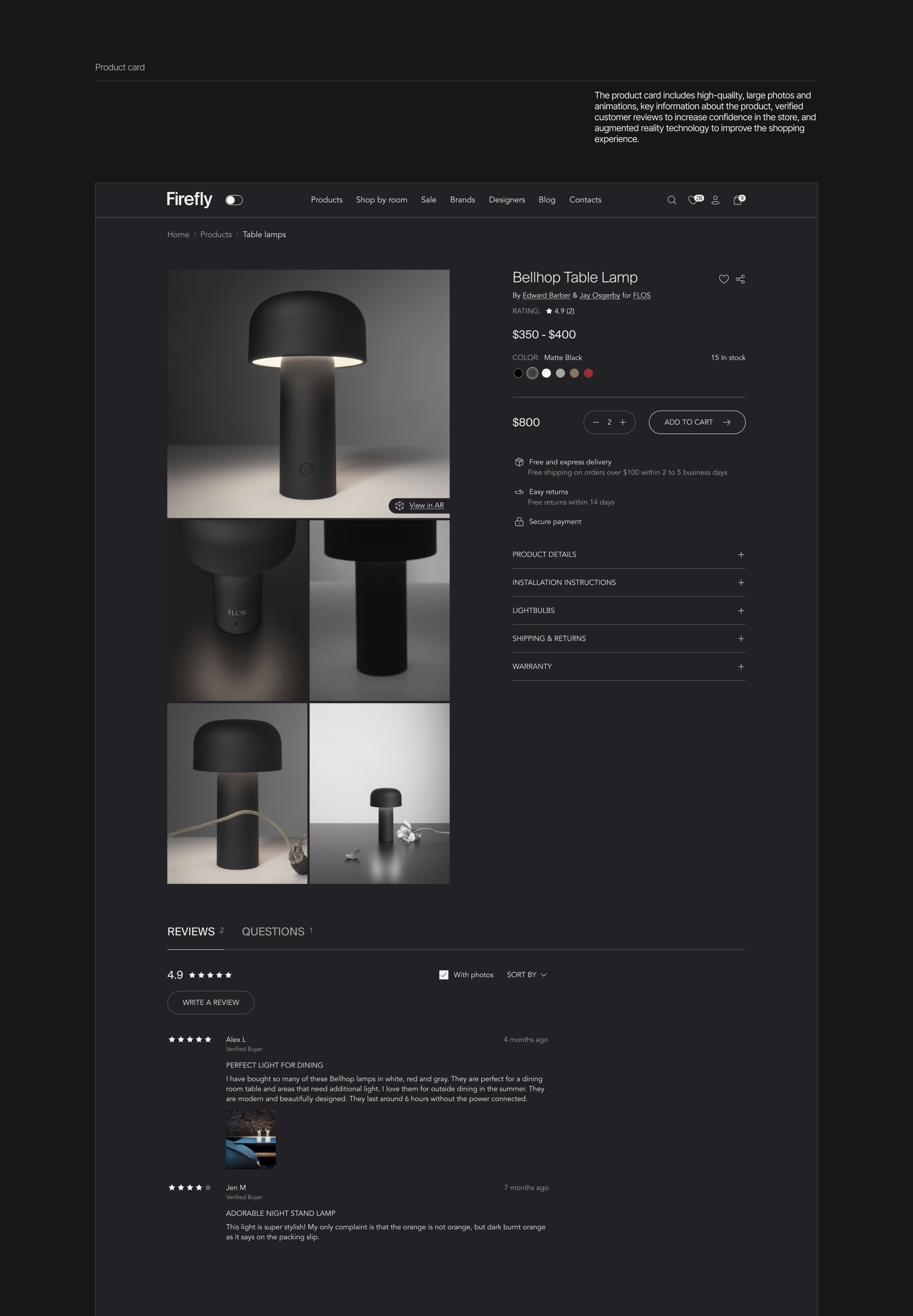Viewport: 913px width, 1316px height.
Task: Click the View in AR link
Action: tap(426, 505)
